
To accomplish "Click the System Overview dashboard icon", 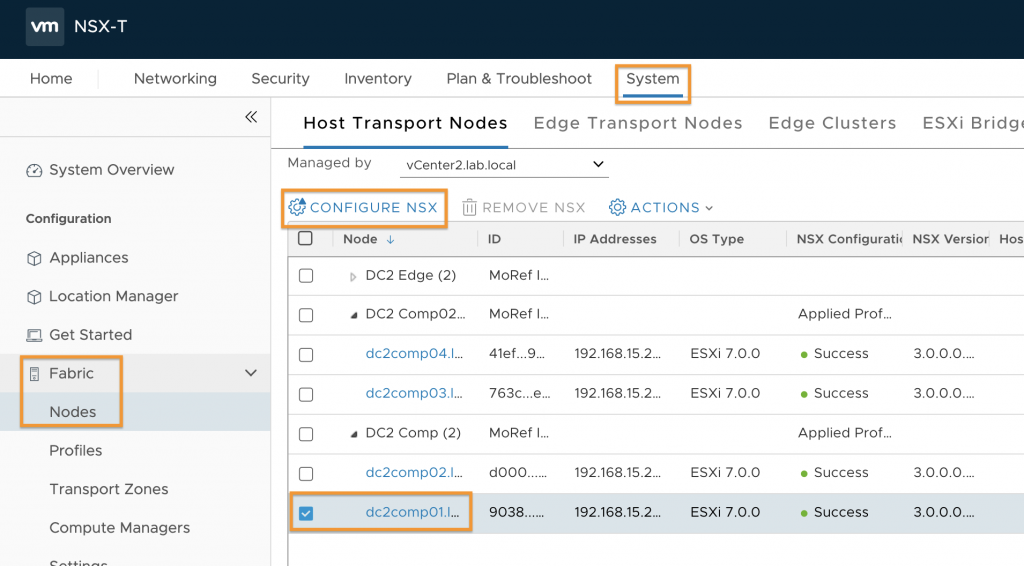I will (34, 170).
